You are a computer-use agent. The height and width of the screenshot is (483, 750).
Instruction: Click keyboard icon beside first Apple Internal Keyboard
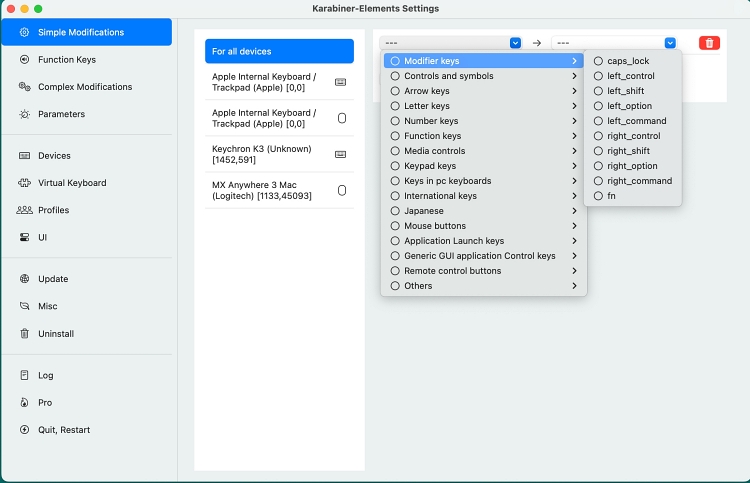(x=341, y=82)
